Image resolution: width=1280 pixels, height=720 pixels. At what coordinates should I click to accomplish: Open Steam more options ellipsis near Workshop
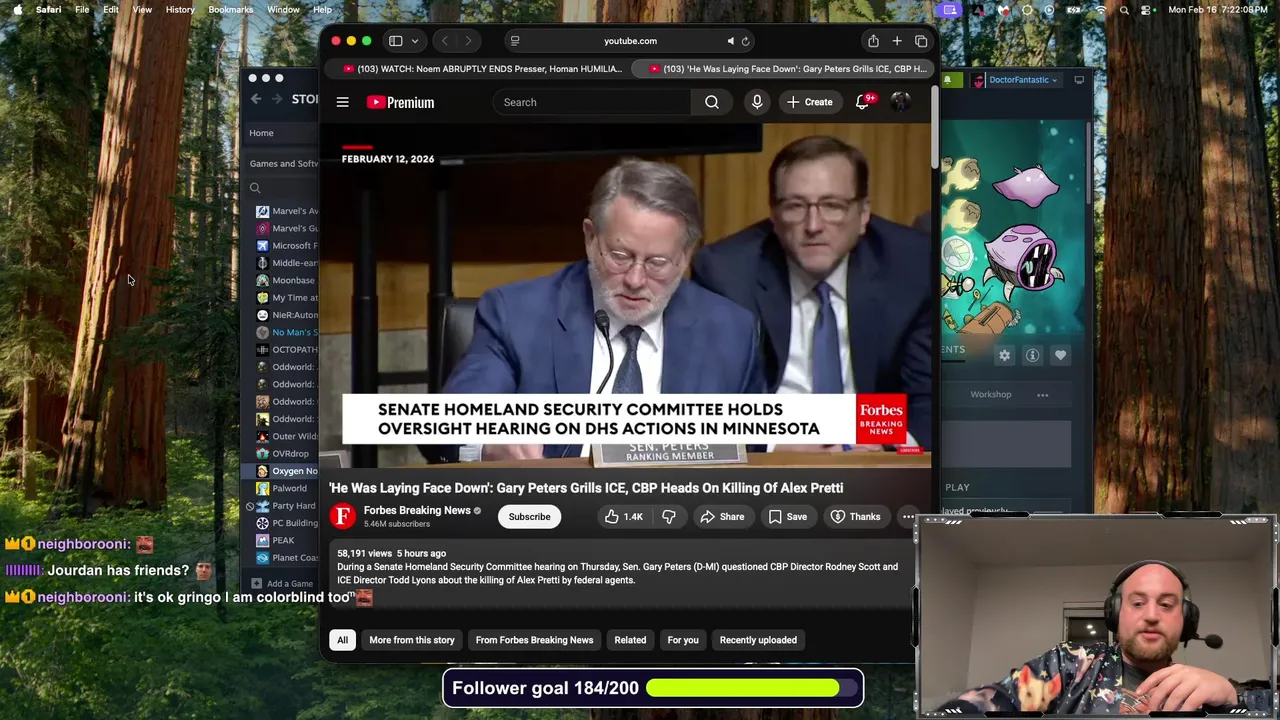1042,395
